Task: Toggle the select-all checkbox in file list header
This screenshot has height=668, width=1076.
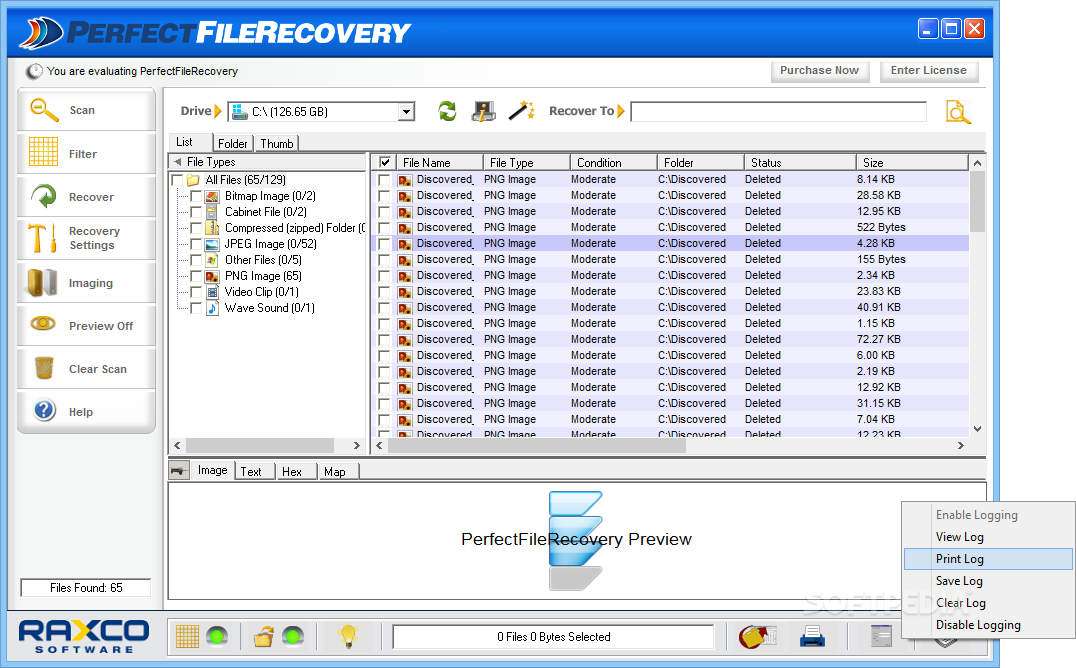Action: coord(385,162)
